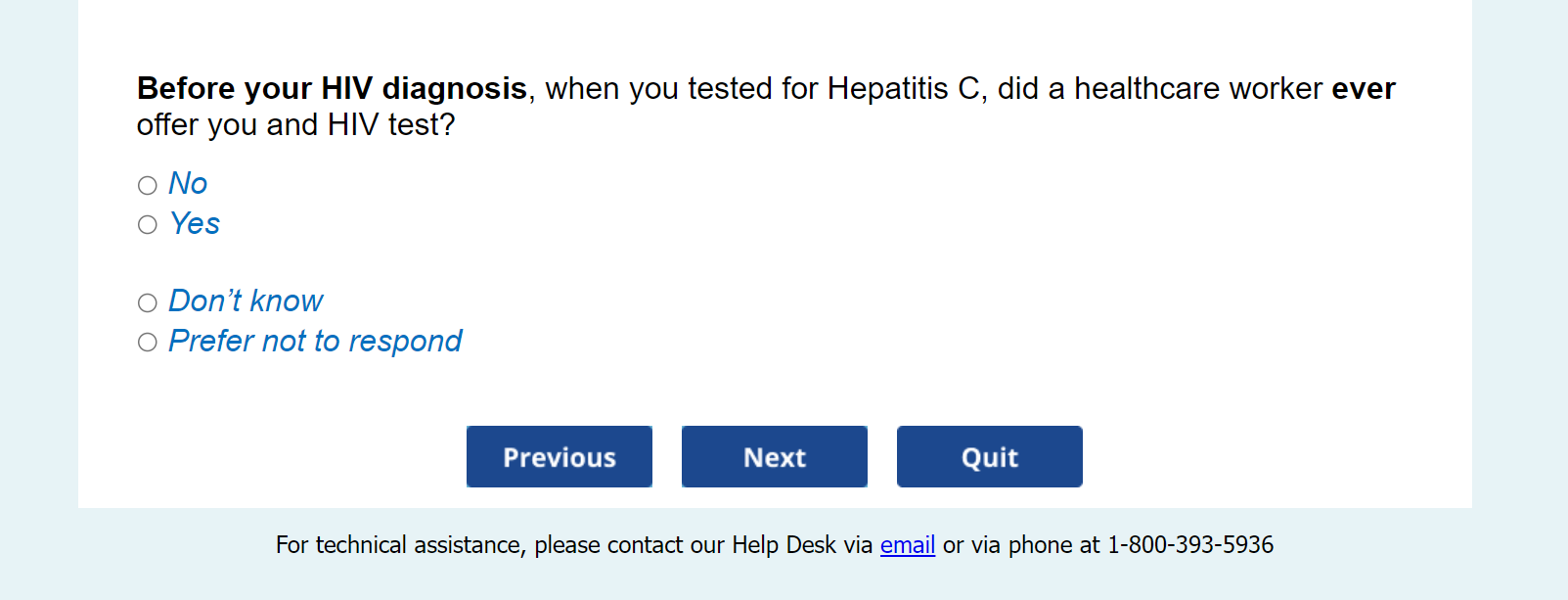
Task: Exit the survey with the Quit button
Action: click(x=989, y=456)
